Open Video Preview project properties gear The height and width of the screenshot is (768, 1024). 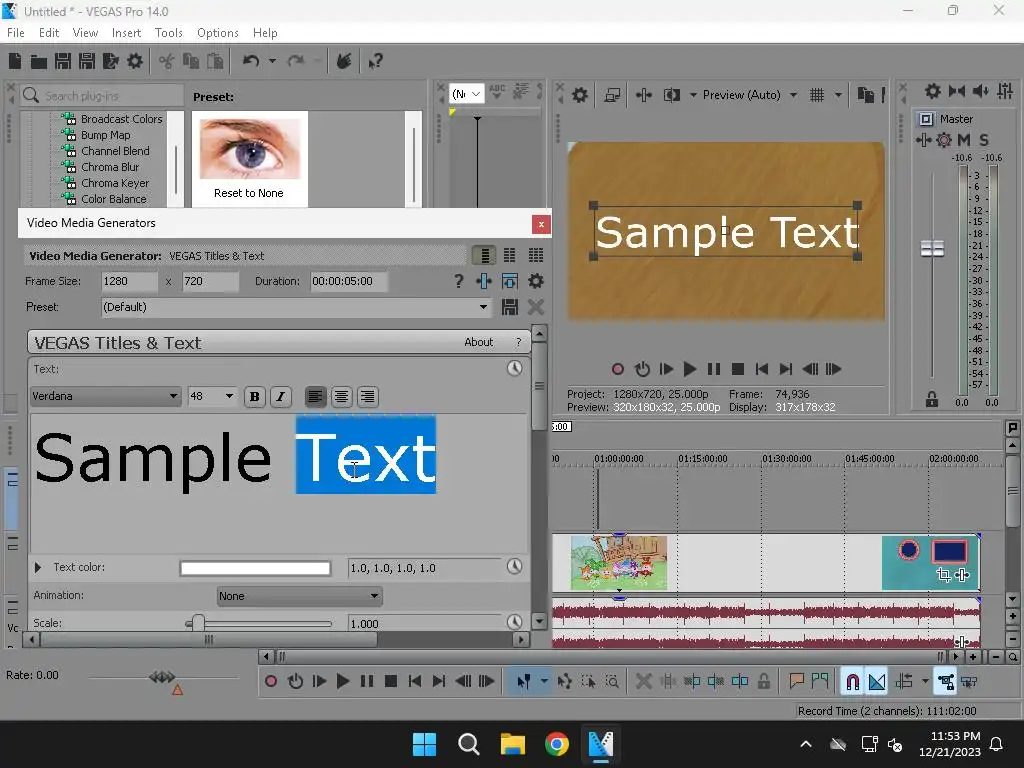pyautogui.click(x=579, y=95)
